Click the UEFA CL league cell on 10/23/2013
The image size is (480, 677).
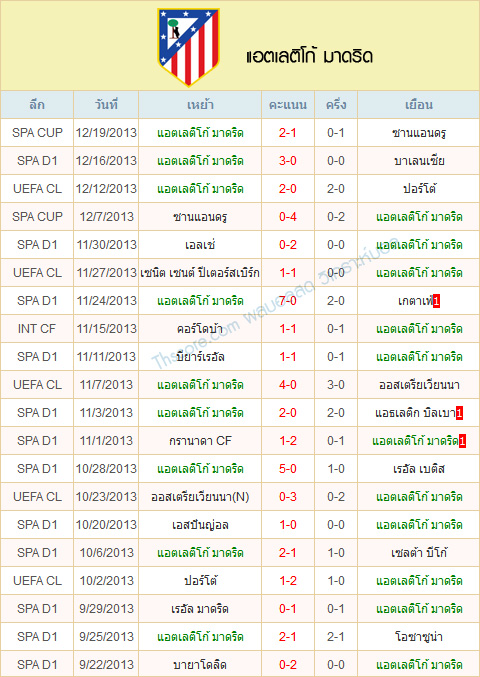[x=37, y=497]
